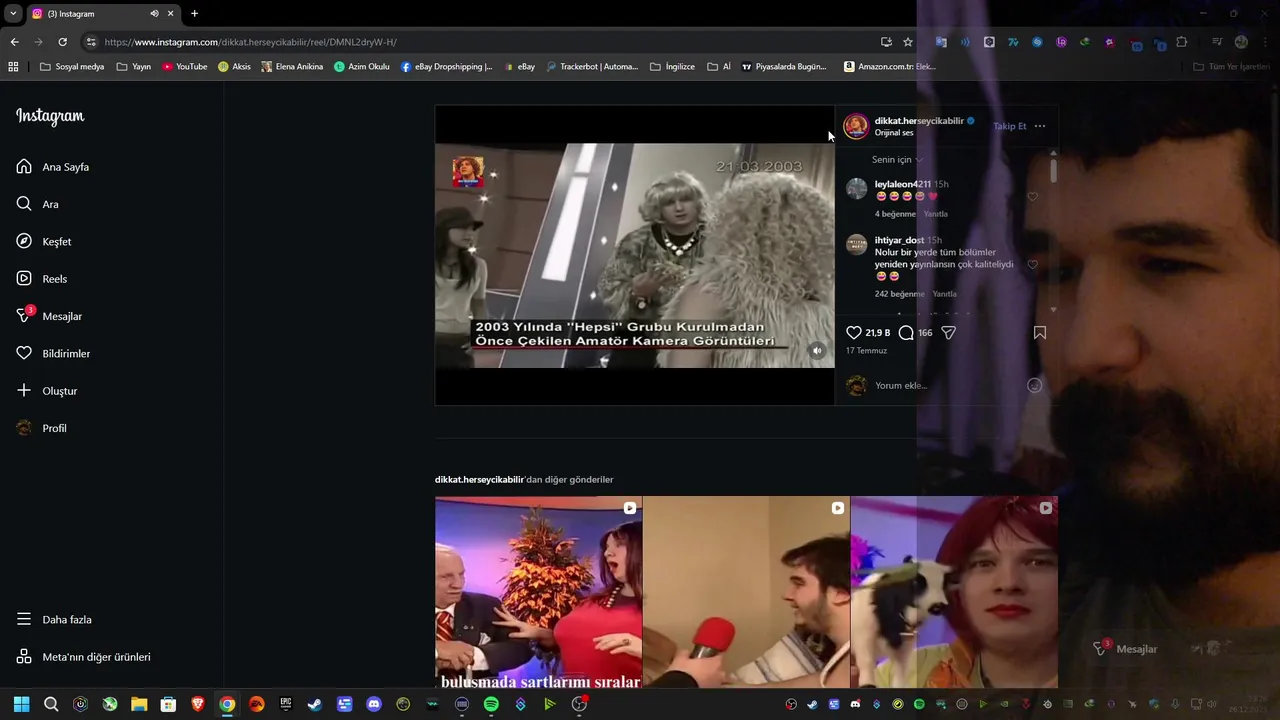Open Instagram home via Ana Sayfa
Viewport: 1280px width, 720px height.
(53, 167)
